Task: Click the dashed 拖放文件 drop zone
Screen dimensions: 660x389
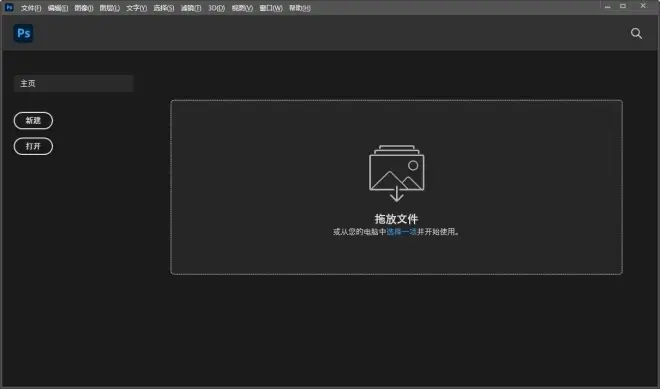Action: coord(396,187)
